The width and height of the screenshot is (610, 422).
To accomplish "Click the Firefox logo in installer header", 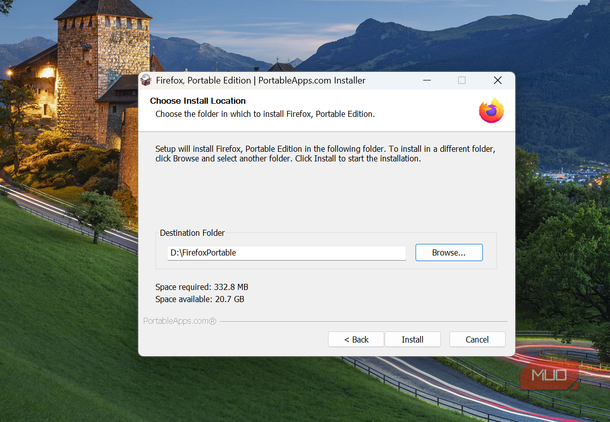I will click(491, 111).
